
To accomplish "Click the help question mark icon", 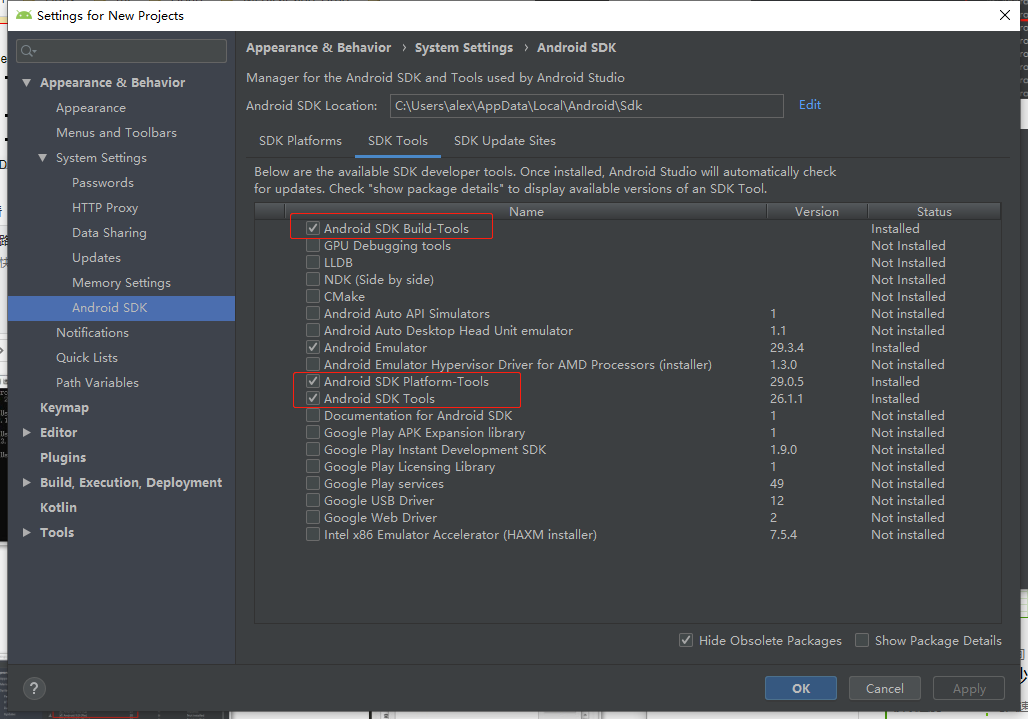I will pos(34,688).
